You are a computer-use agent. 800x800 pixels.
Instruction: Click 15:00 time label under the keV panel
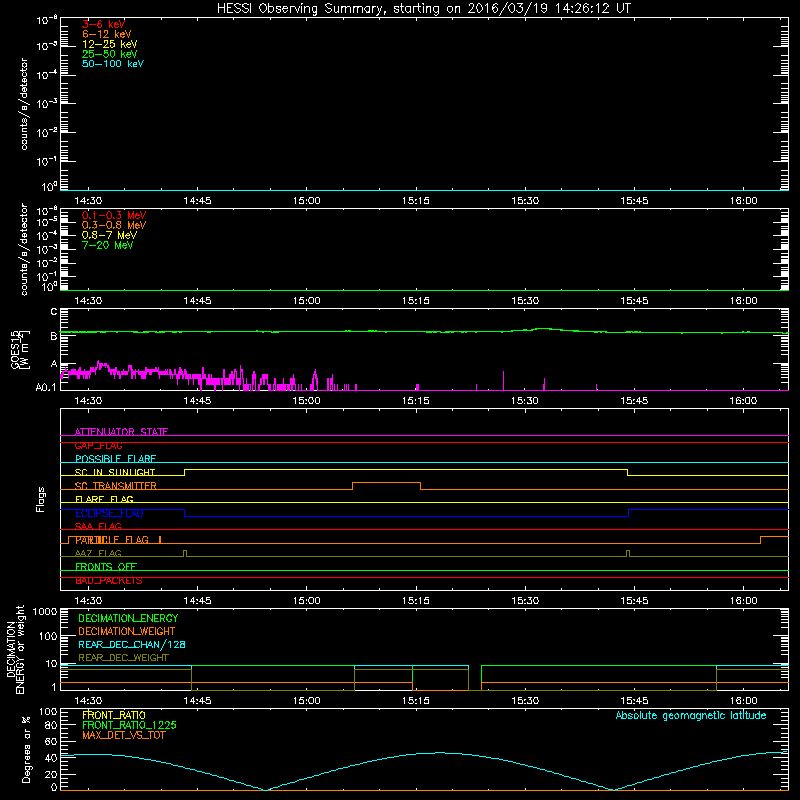pyautogui.click(x=307, y=201)
